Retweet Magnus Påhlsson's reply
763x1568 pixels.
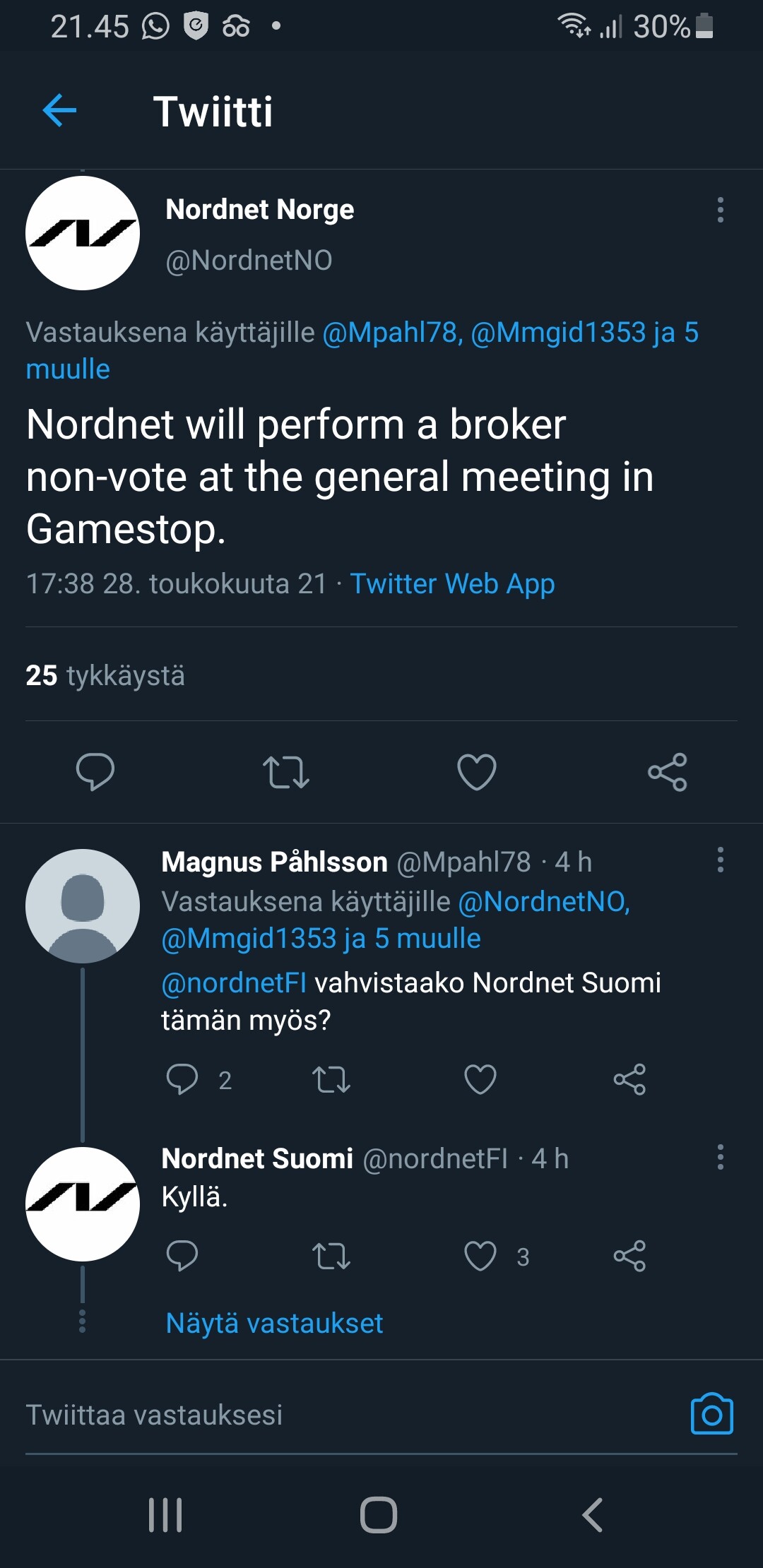point(331,1079)
